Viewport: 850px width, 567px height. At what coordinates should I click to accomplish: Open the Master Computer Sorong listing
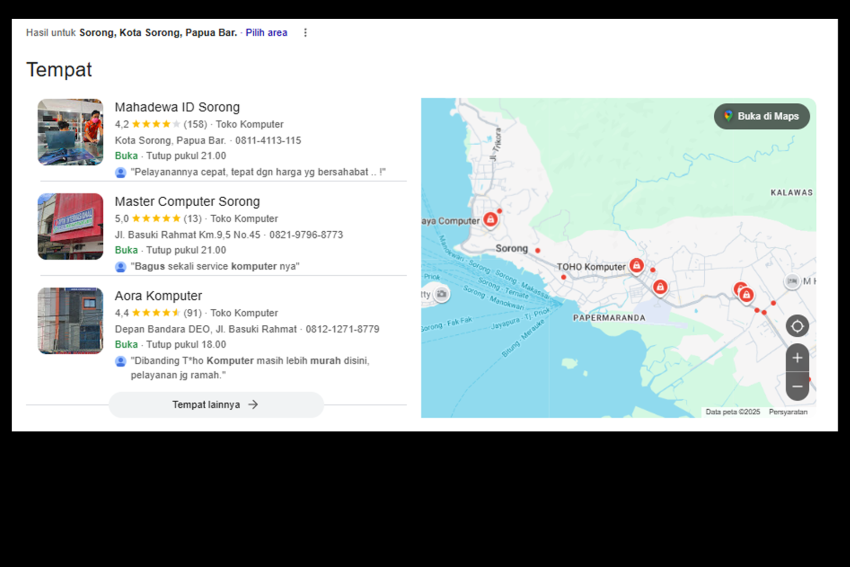click(187, 202)
